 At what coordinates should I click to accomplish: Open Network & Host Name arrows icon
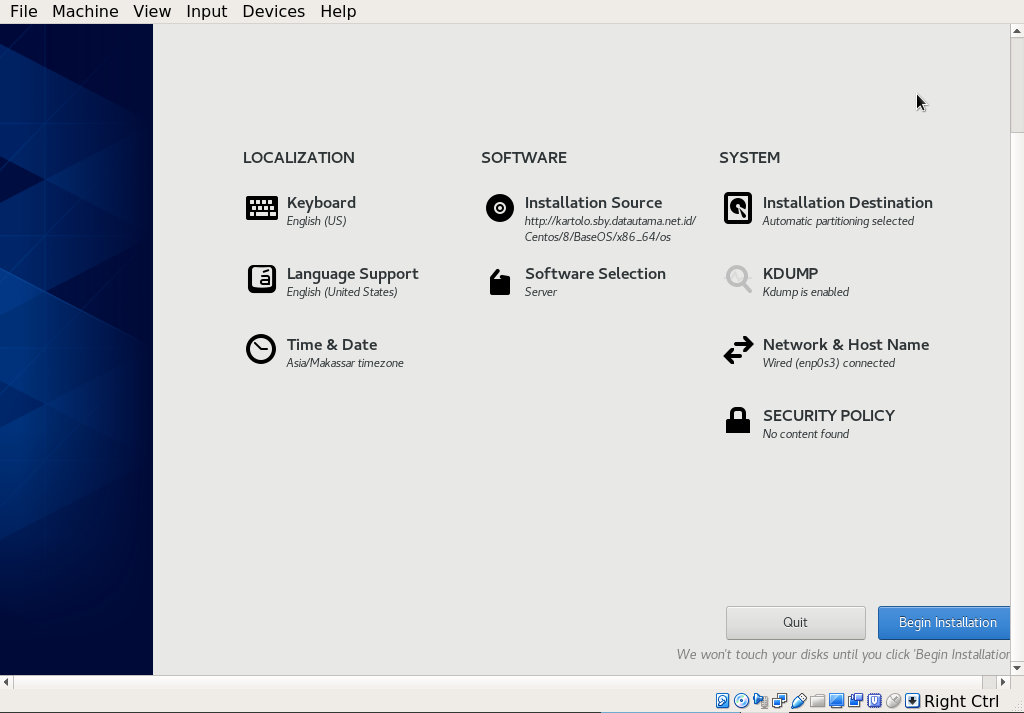(x=737, y=350)
